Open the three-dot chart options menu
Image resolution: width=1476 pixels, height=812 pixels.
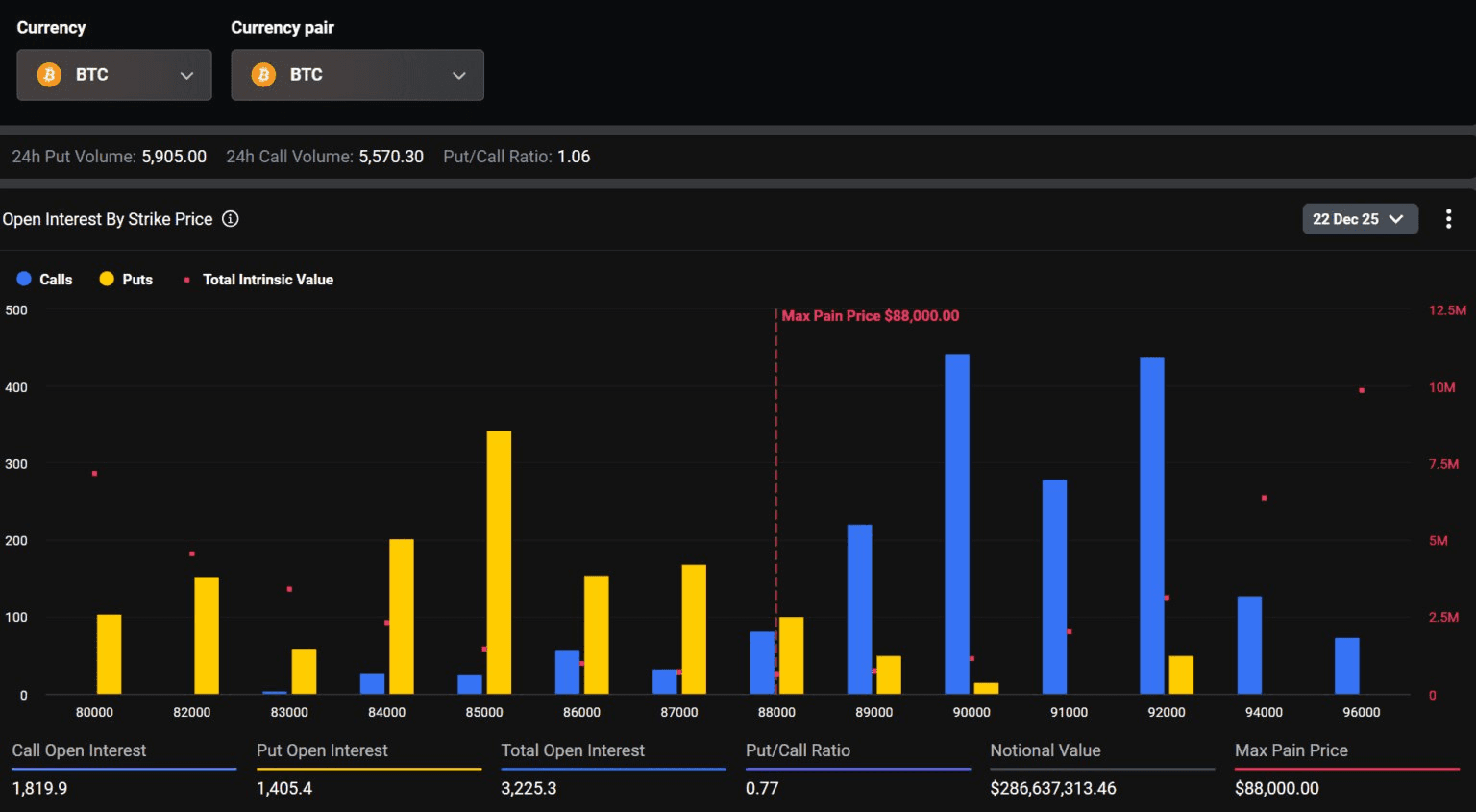coord(1448,219)
